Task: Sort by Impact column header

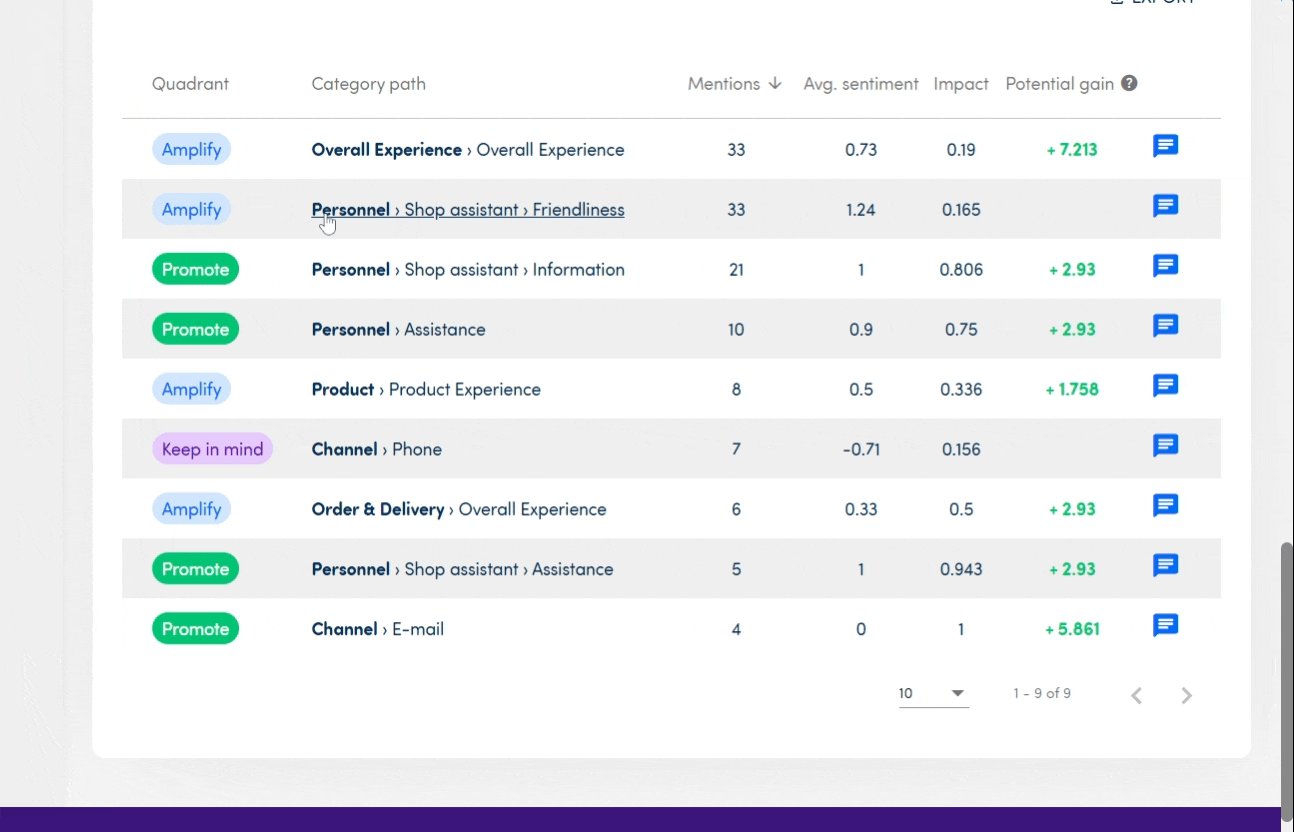Action: [960, 84]
